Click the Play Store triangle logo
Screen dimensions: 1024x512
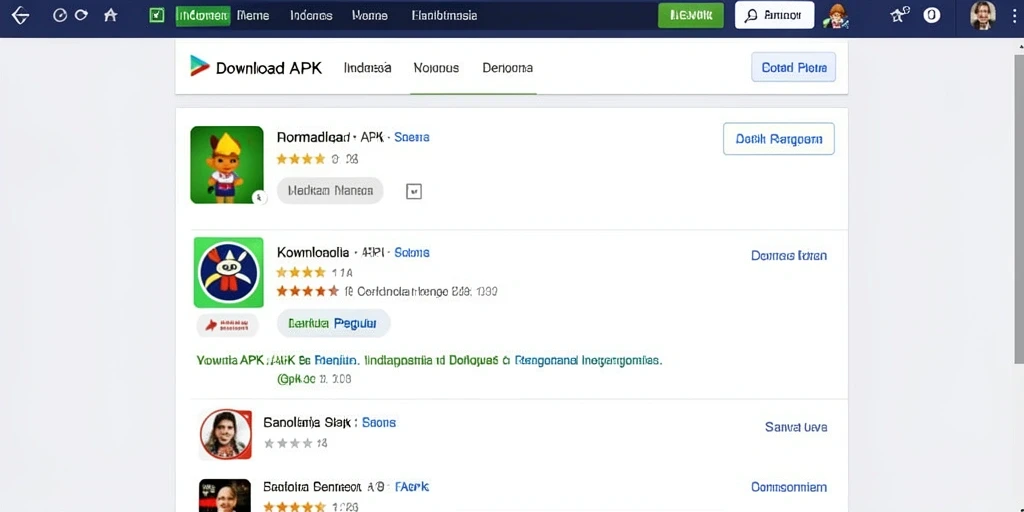(199, 66)
